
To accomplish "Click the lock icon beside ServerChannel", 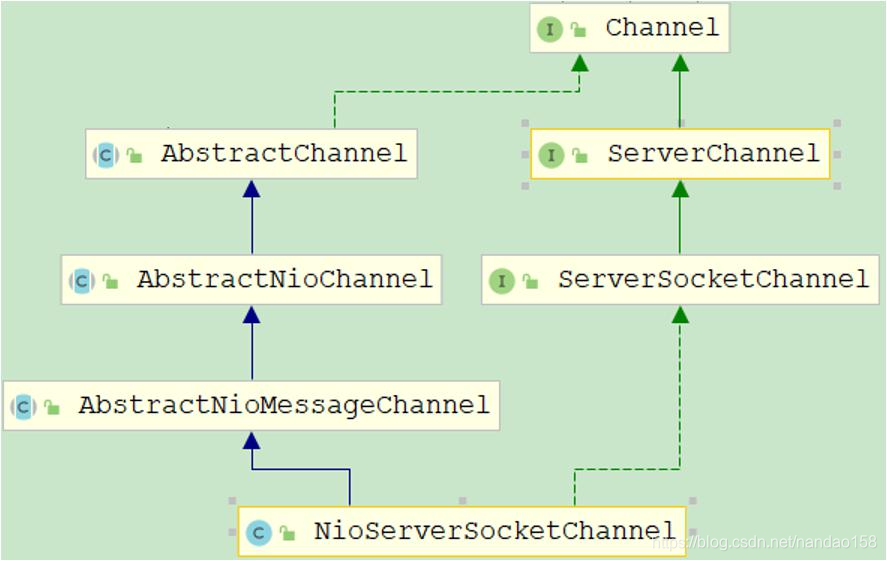I will coord(580,155).
